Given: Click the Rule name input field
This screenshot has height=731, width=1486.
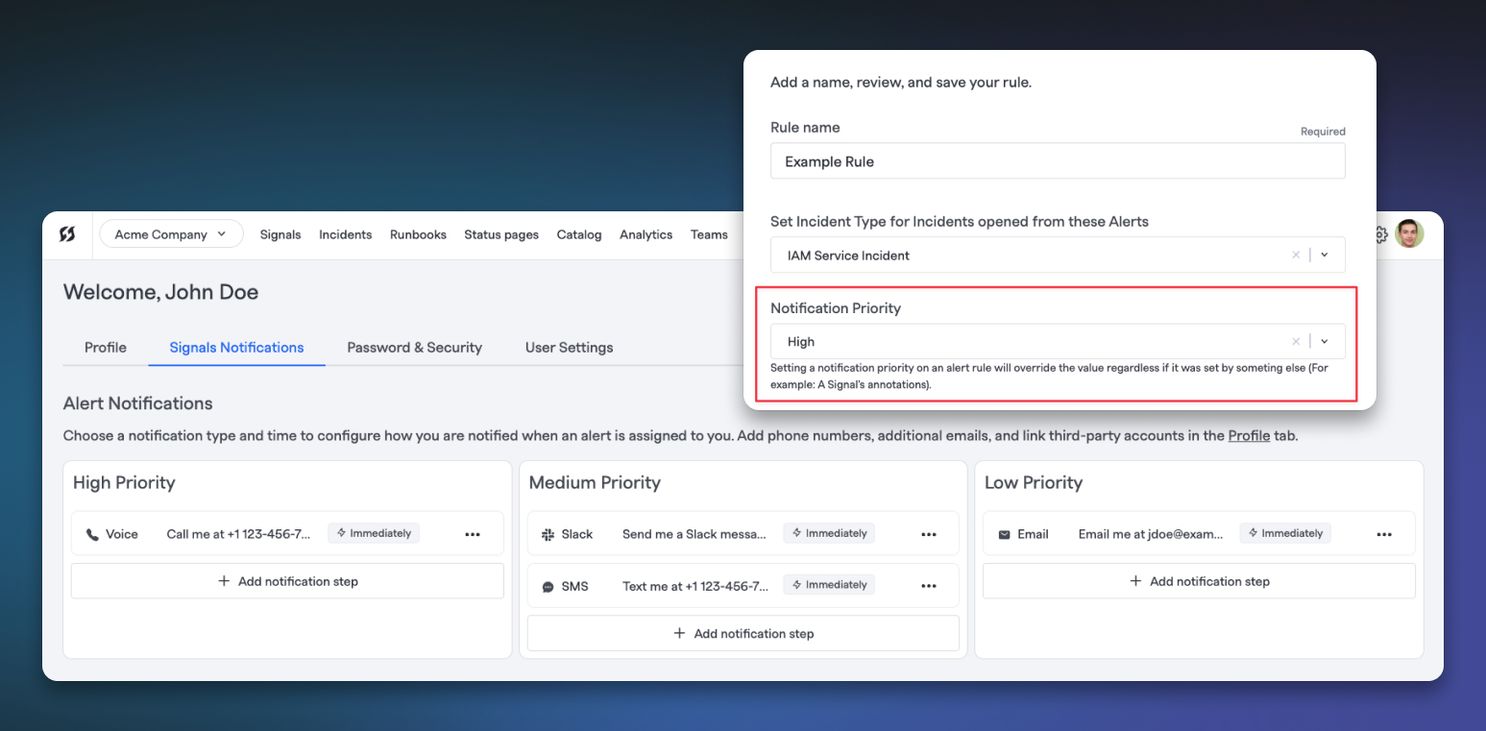Looking at the screenshot, I should pos(1057,161).
